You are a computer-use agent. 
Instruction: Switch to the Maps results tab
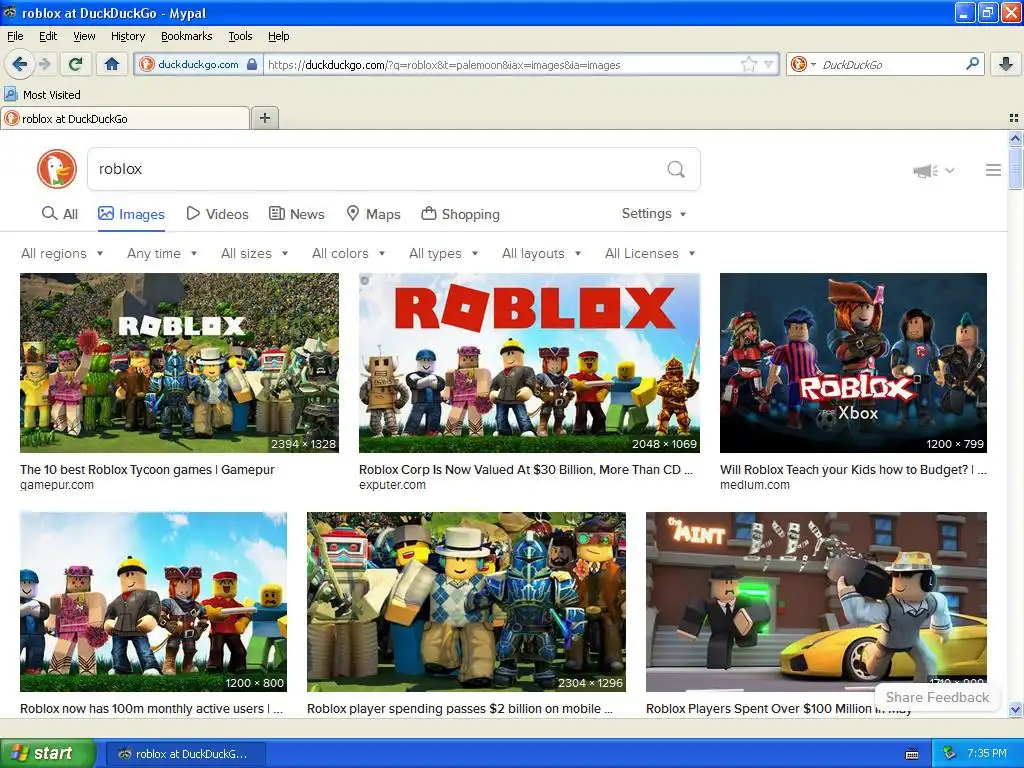[373, 214]
